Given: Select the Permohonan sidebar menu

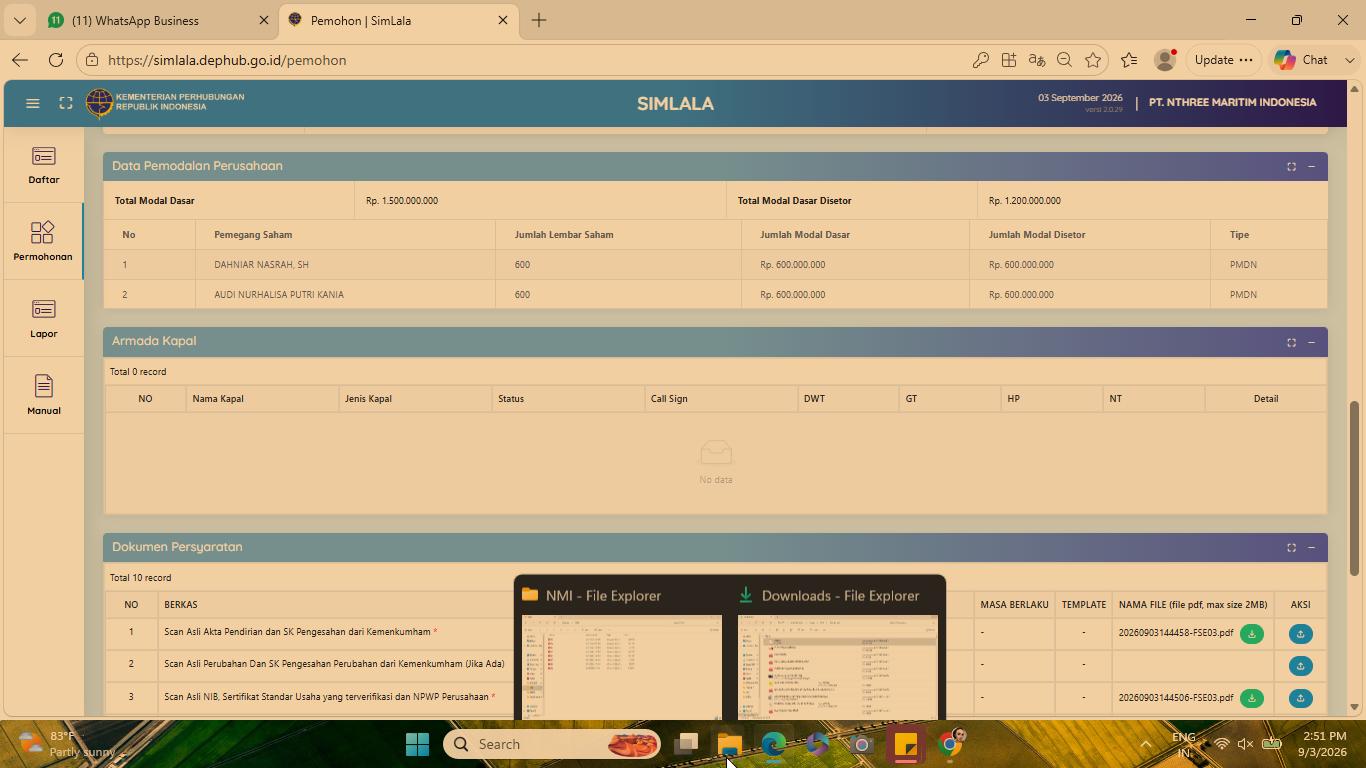Looking at the screenshot, I should click(x=43, y=243).
